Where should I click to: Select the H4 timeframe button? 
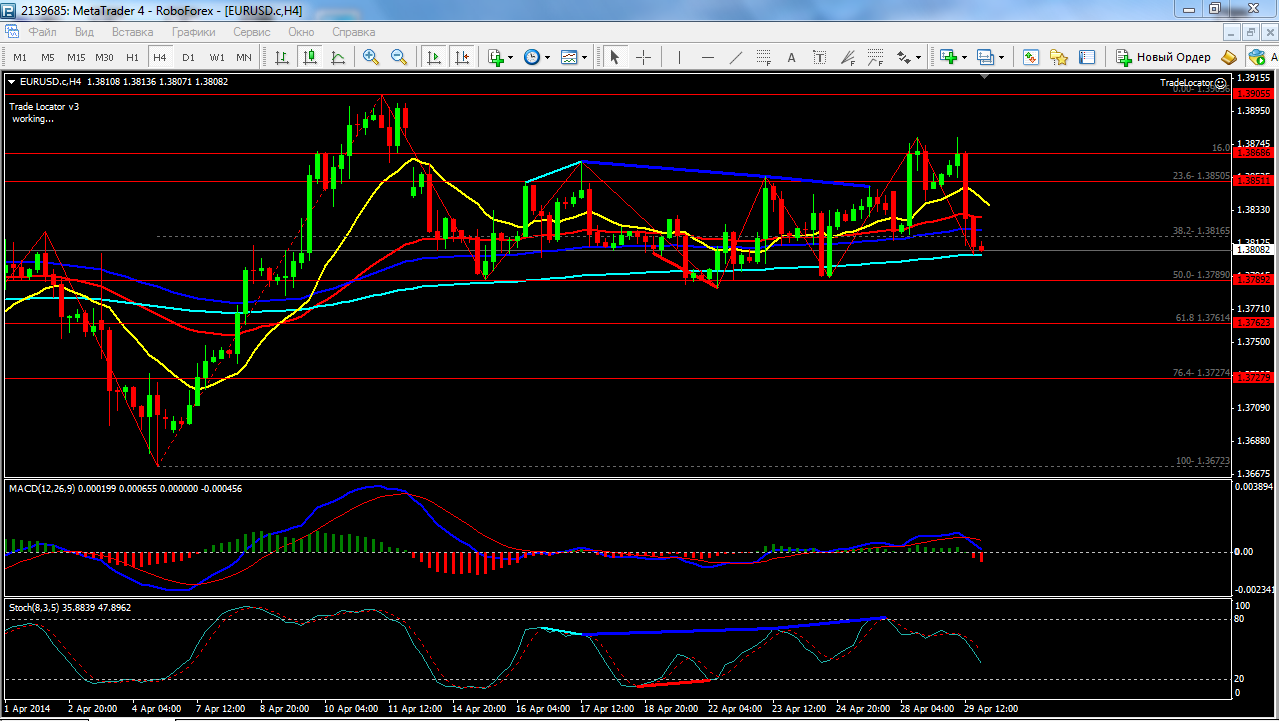(160, 57)
